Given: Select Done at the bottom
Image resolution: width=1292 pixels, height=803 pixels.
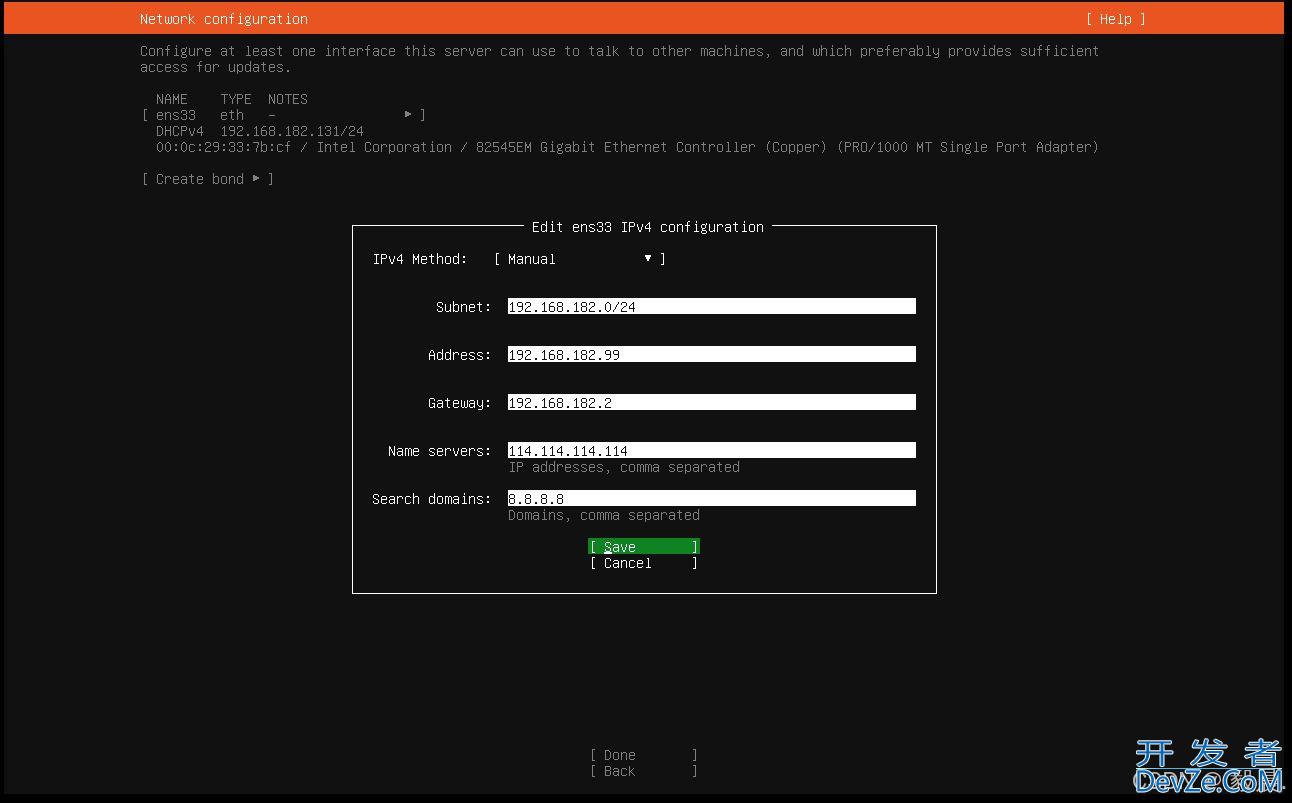Looking at the screenshot, I should (x=643, y=755).
